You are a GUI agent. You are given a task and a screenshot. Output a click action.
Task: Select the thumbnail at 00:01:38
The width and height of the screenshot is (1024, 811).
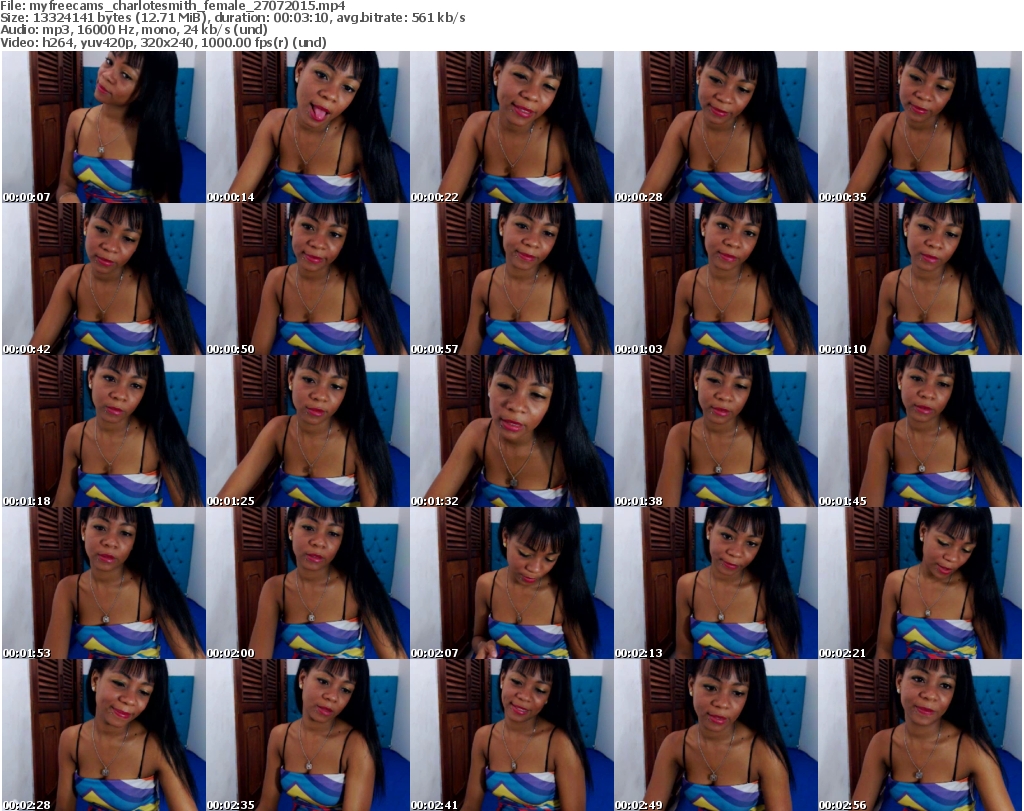(x=716, y=431)
